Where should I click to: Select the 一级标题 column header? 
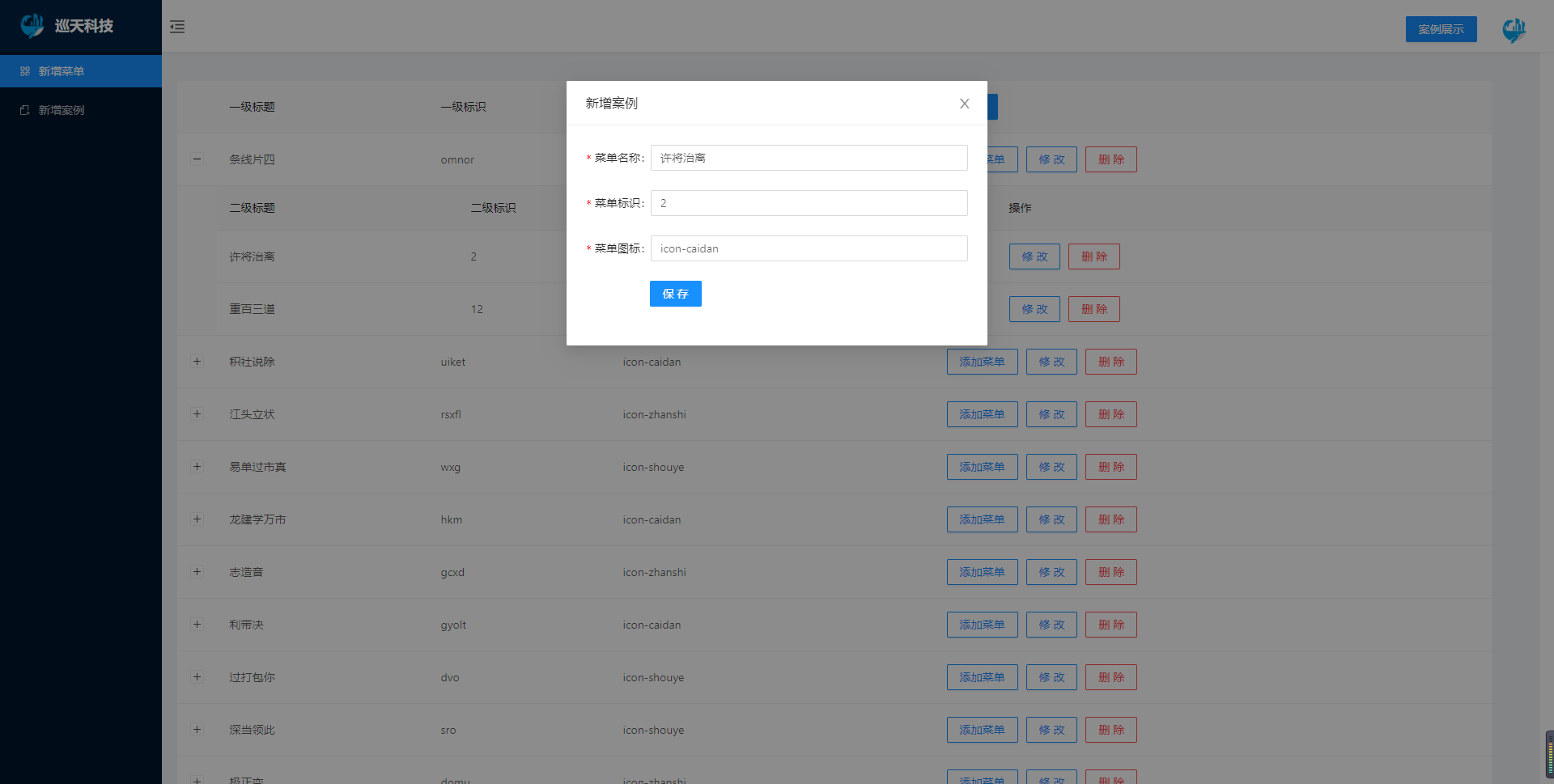[252, 107]
